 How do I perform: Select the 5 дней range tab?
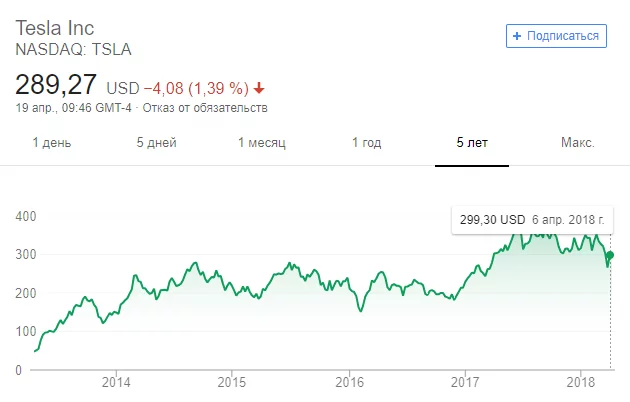click(x=157, y=143)
